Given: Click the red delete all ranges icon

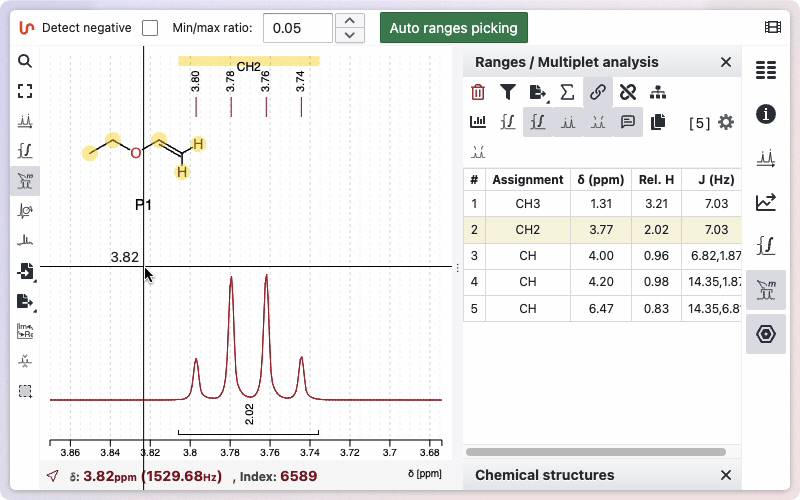Looking at the screenshot, I should 478,93.
